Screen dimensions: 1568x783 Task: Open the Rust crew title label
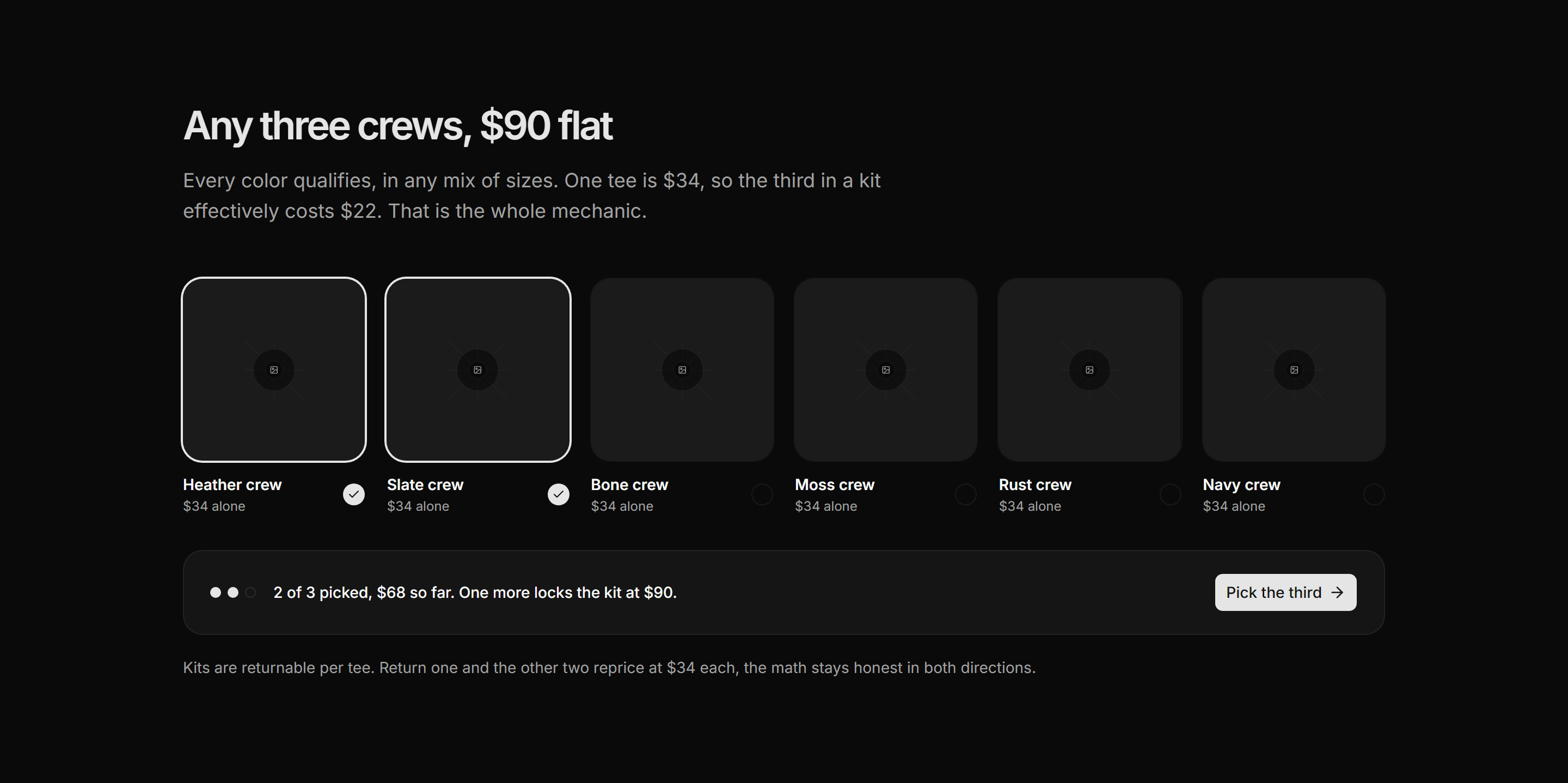[1035, 485]
